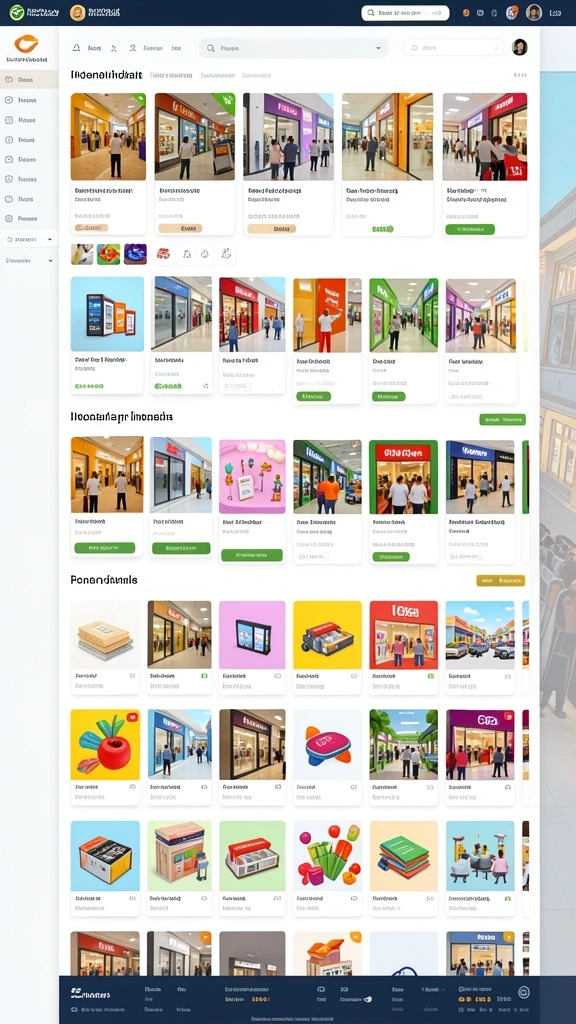Select the red shop icon in category strip
This screenshot has height=1024, width=576.
click(x=163, y=254)
